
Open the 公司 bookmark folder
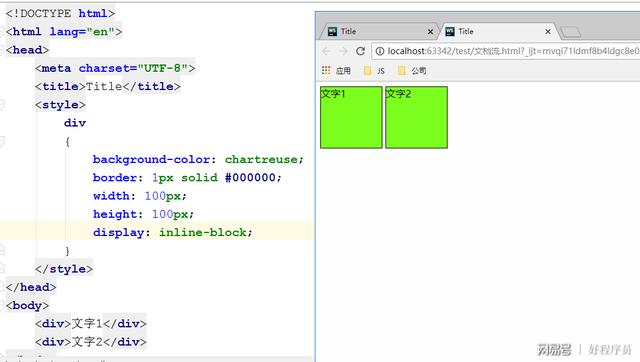click(412, 71)
